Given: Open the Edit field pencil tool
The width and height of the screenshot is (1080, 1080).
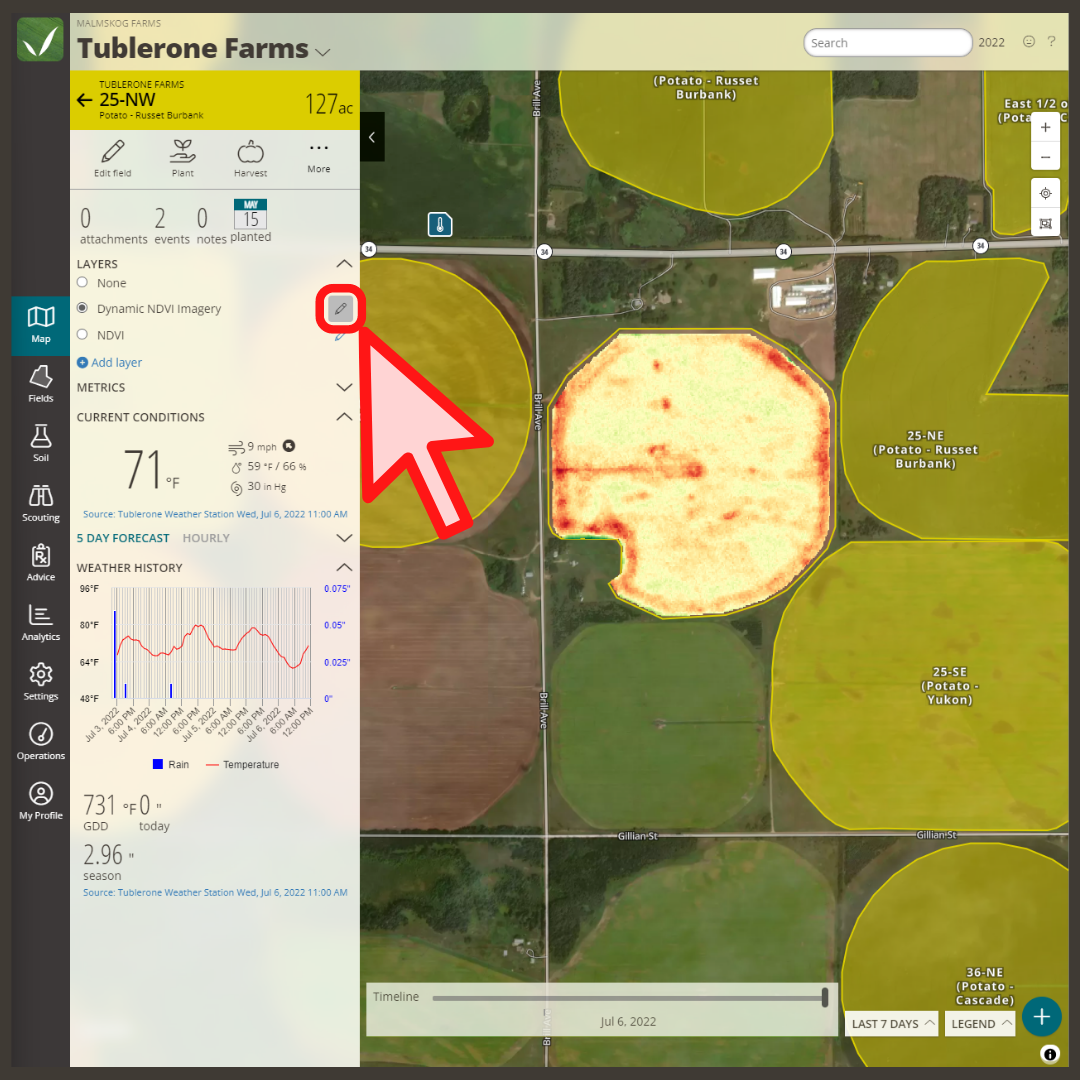Looking at the screenshot, I should (x=112, y=158).
